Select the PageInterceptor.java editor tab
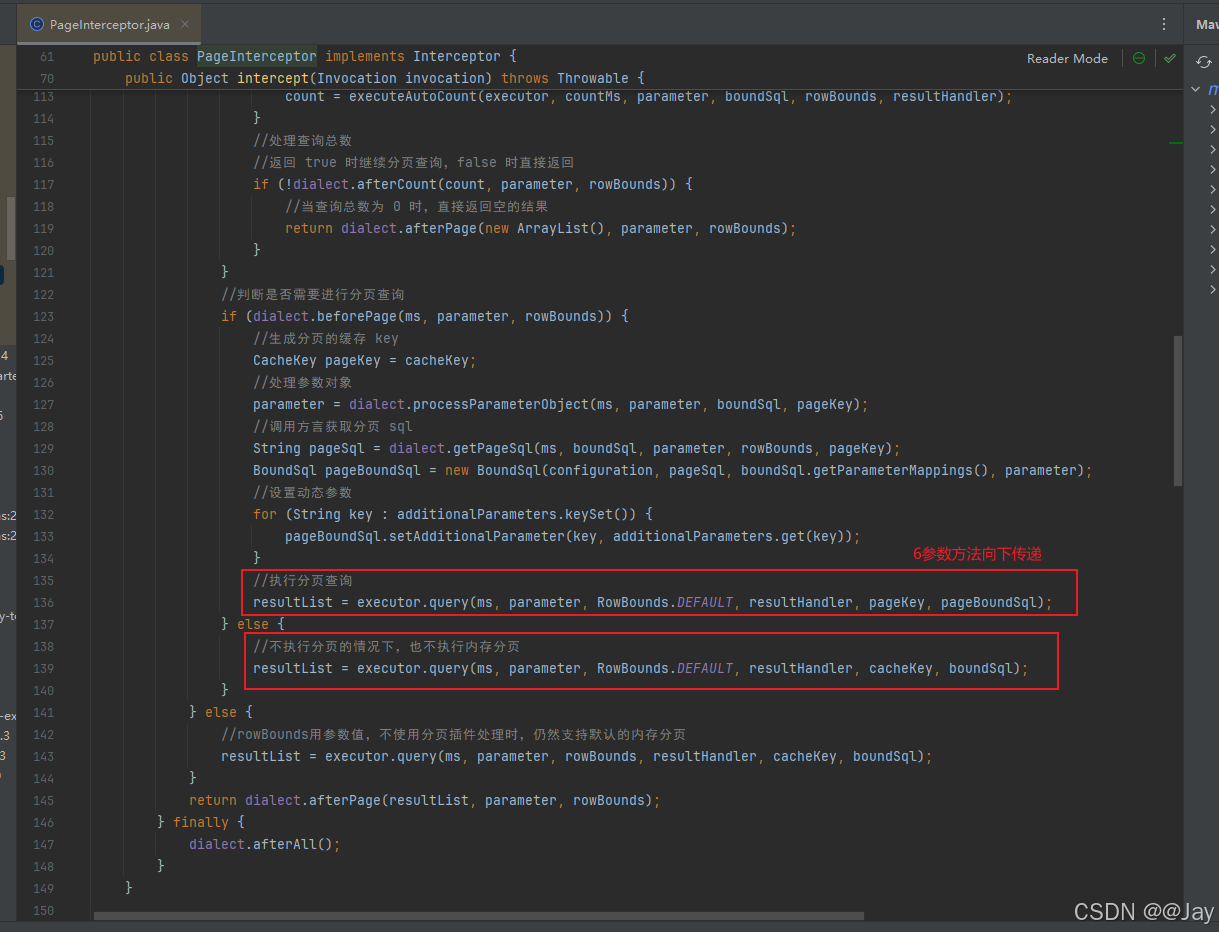The image size is (1219, 932). click(x=108, y=24)
